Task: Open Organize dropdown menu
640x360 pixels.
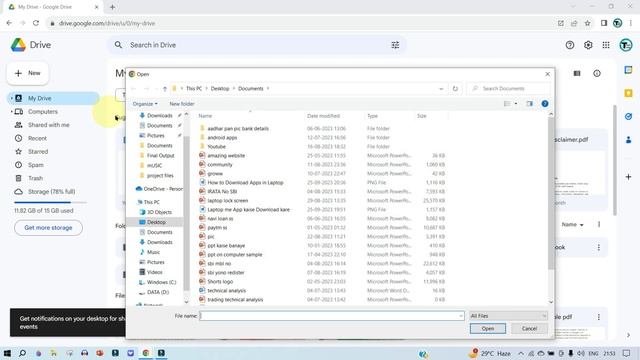Action: 145,104
